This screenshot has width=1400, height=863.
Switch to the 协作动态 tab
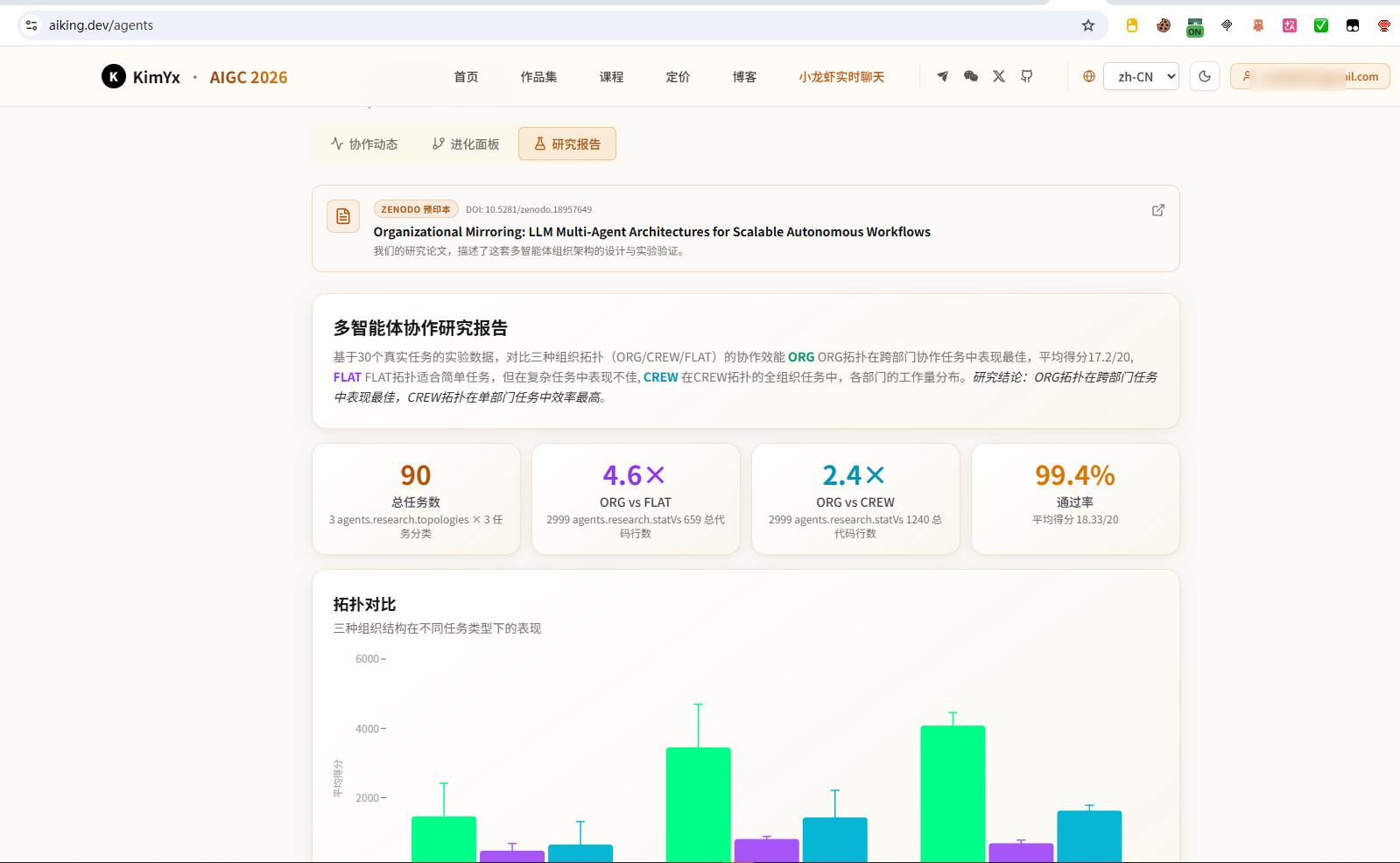coord(364,144)
